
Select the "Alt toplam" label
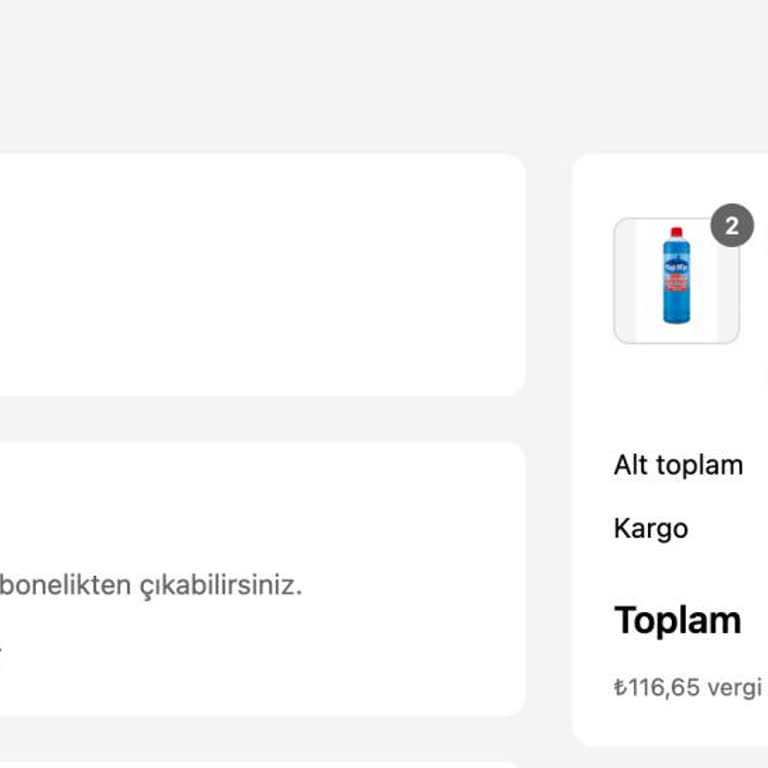click(678, 465)
